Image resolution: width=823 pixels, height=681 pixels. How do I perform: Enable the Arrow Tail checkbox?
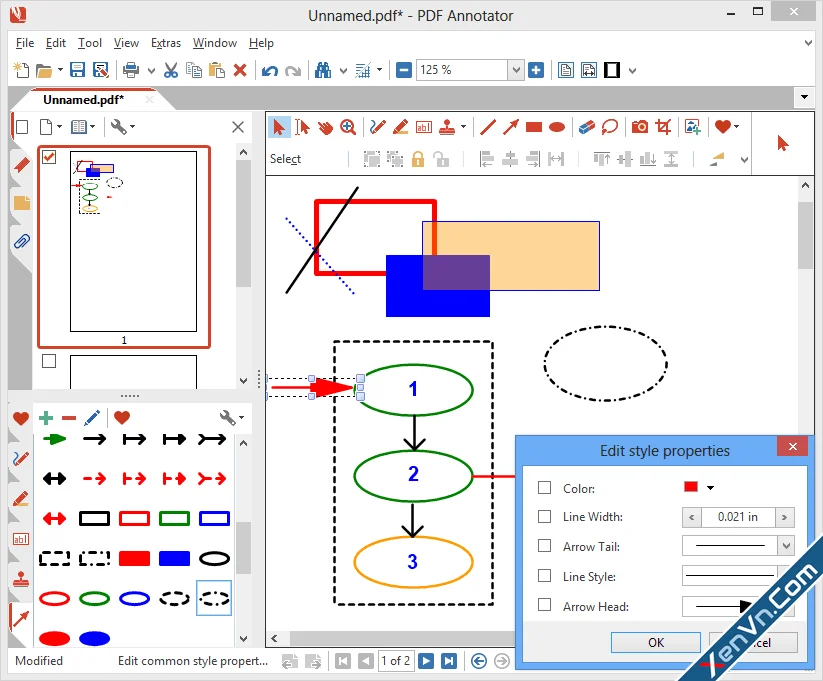click(544, 546)
